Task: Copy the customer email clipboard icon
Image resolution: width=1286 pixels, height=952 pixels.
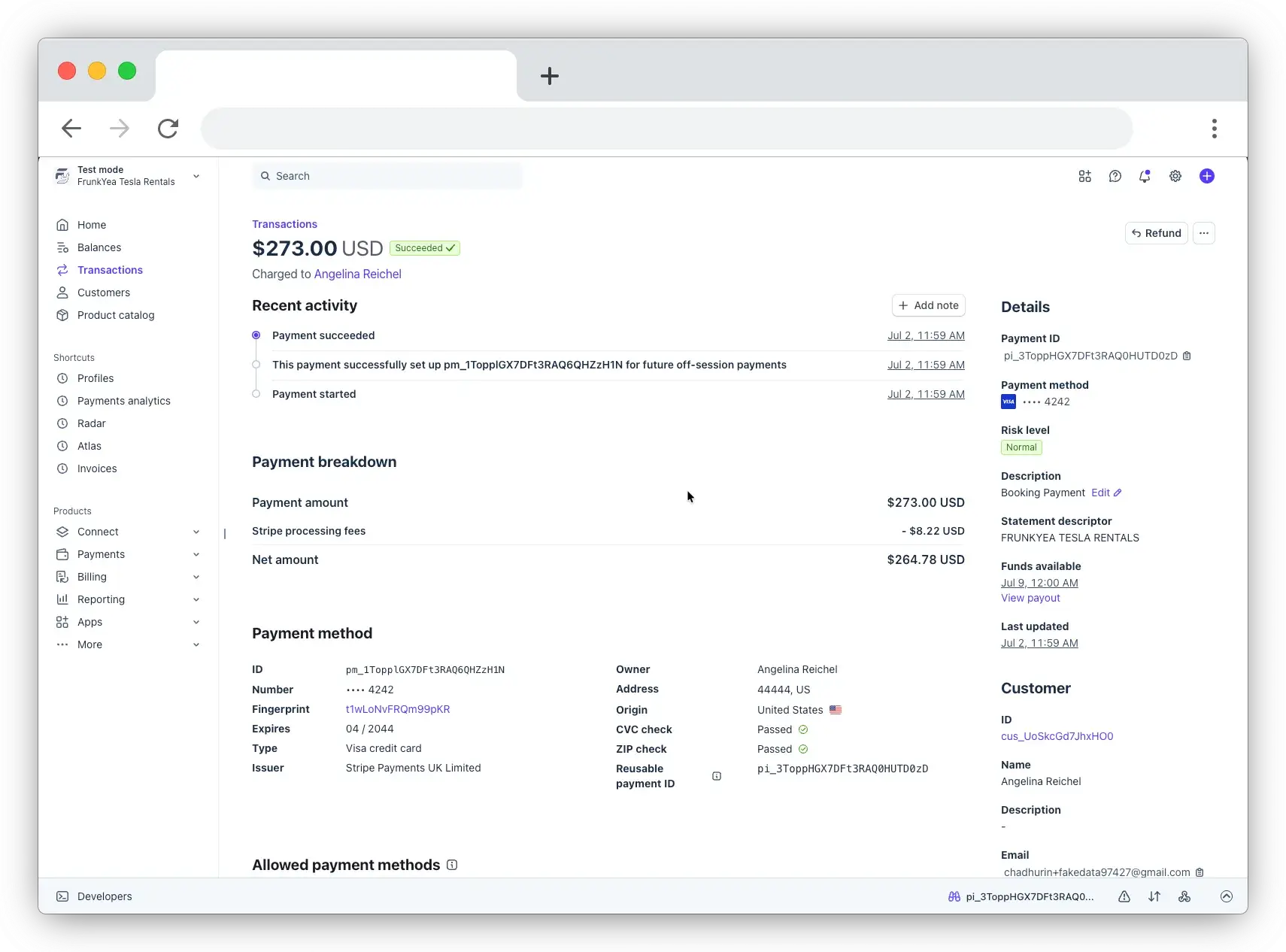Action: point(1200,872)
